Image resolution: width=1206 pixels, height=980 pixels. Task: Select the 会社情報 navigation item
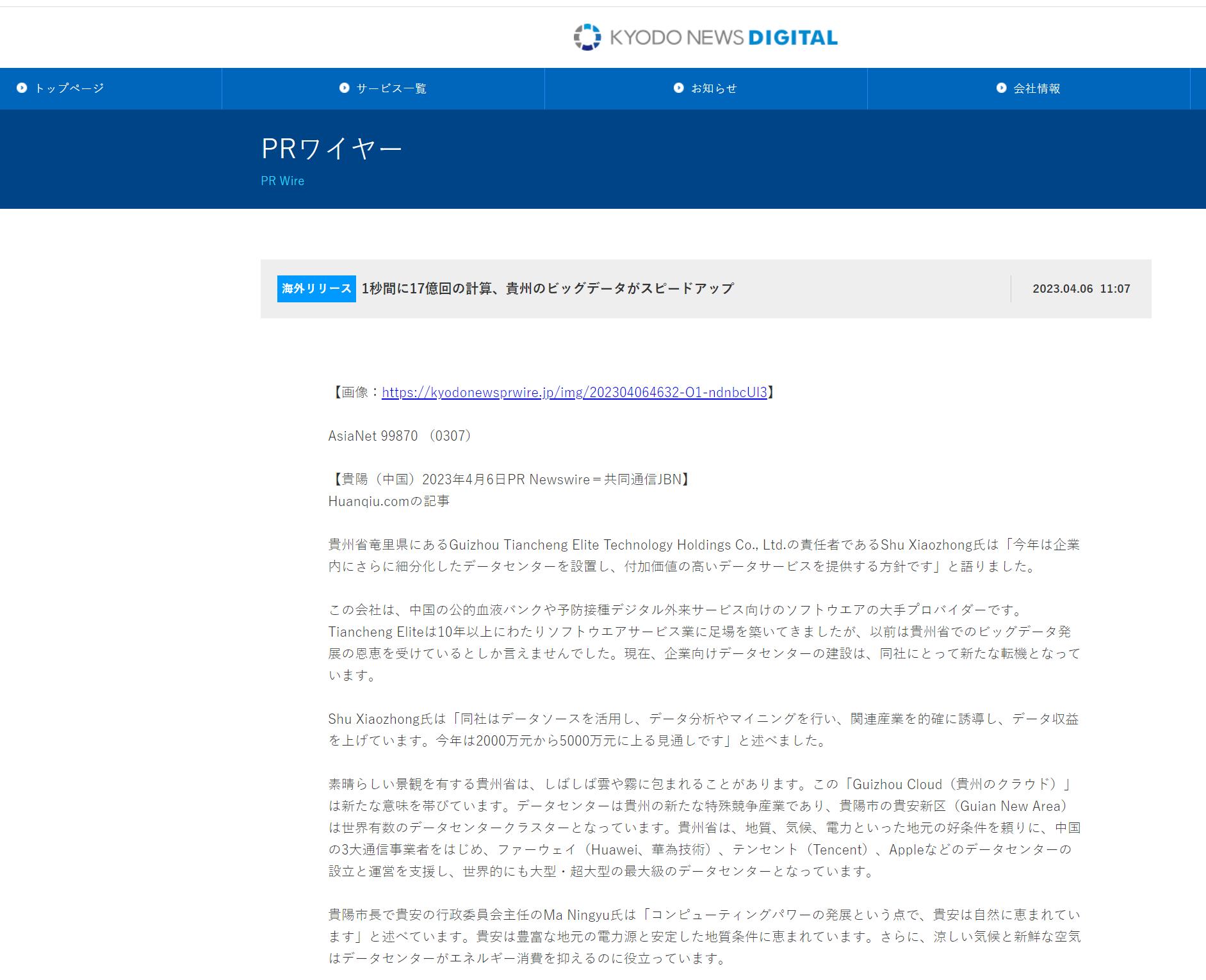(x=1036, y=88)
